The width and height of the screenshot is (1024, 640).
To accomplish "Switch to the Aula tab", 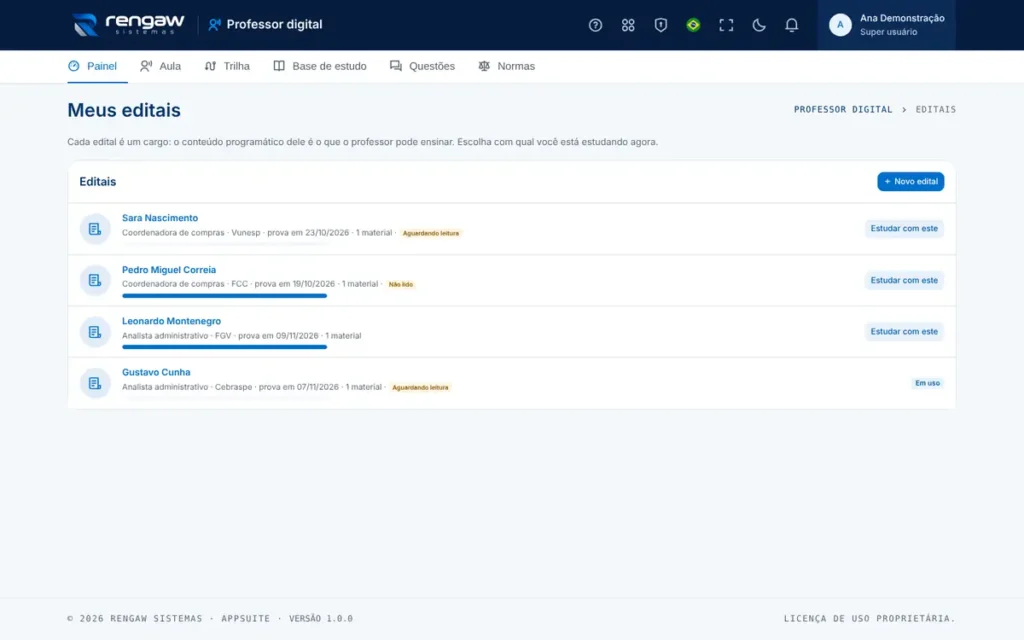I will (x=161, y=66).
